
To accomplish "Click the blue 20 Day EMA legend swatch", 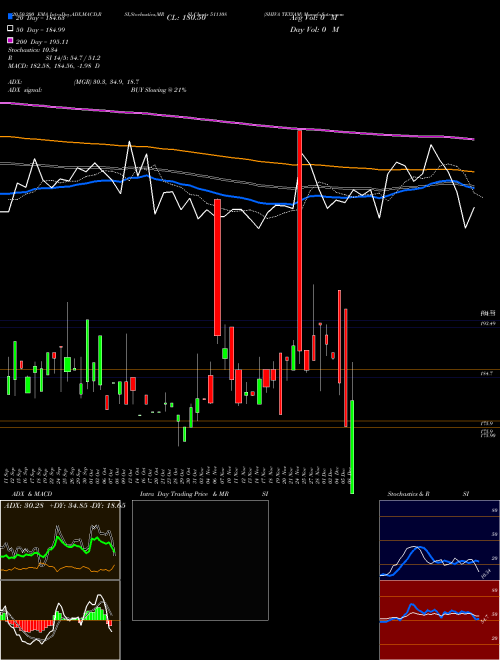I will point(11,16).
